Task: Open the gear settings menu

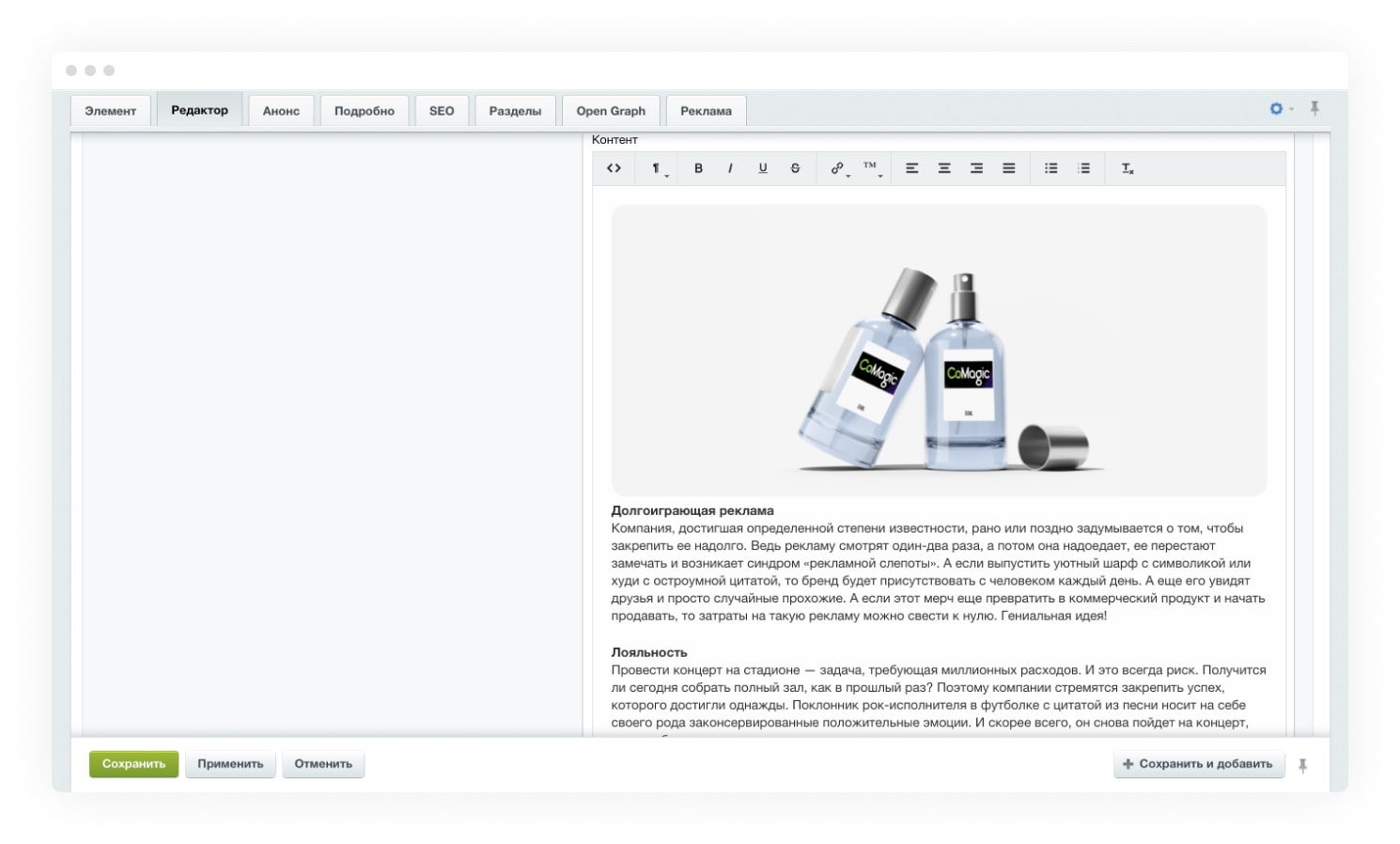Action: (x=1281, y=109)
